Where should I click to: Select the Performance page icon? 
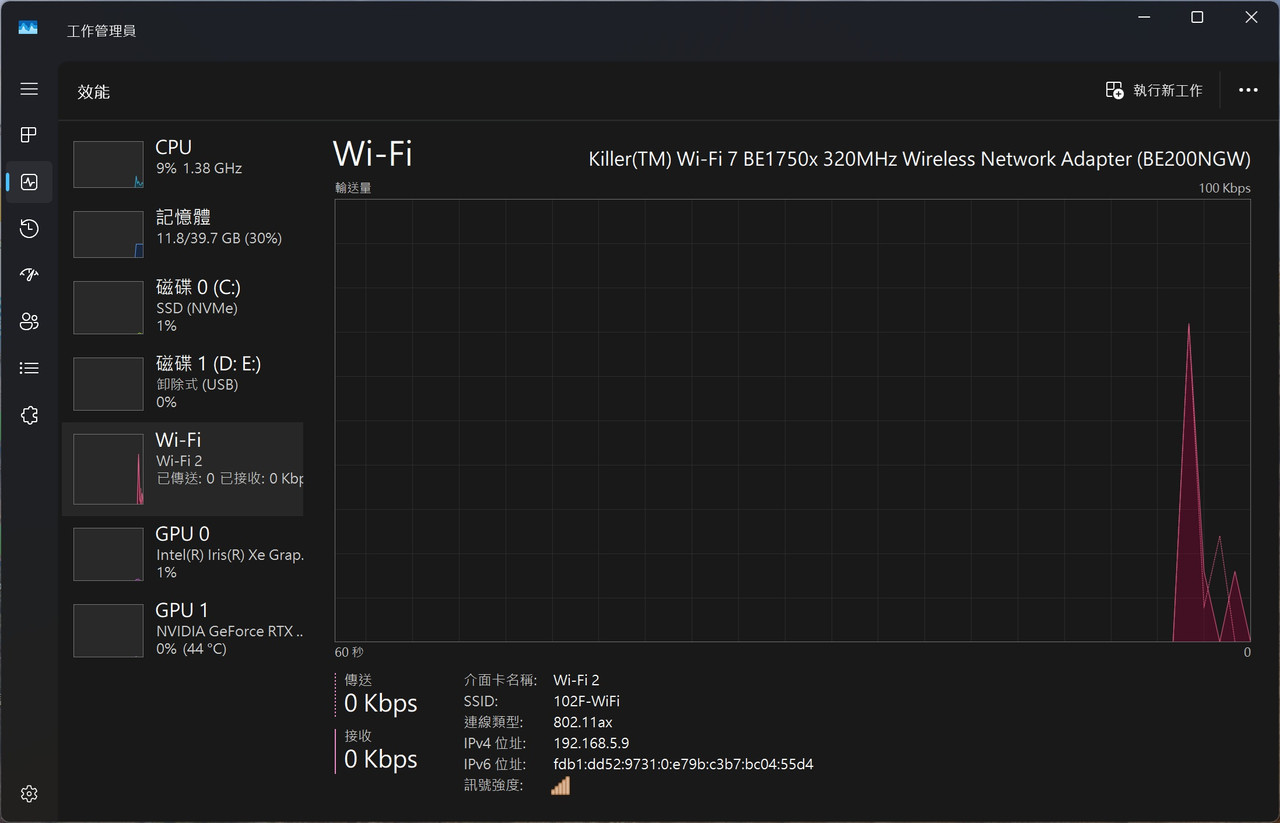[29, 182]
